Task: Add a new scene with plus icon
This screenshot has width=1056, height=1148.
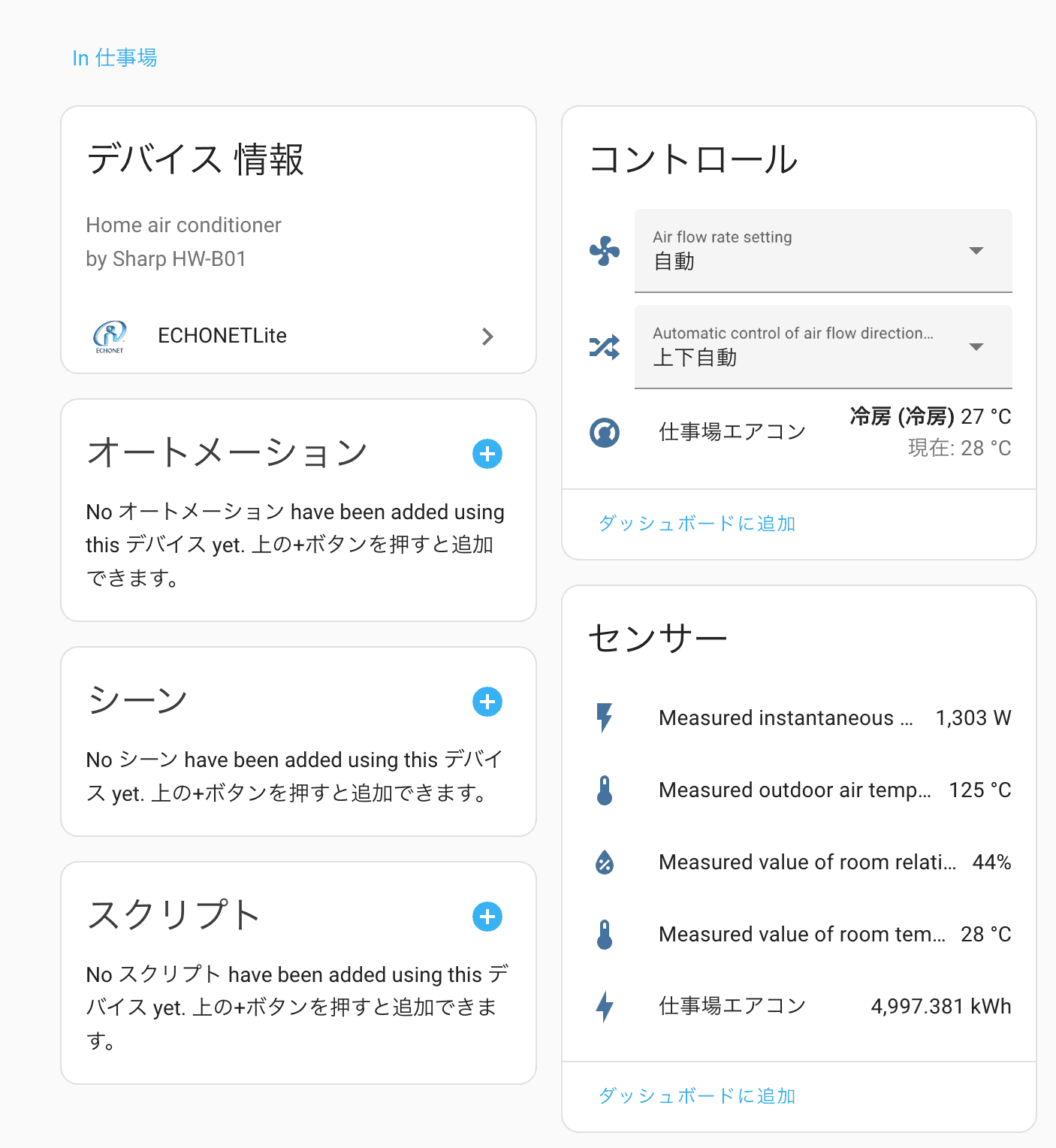Action: [487, 702]
